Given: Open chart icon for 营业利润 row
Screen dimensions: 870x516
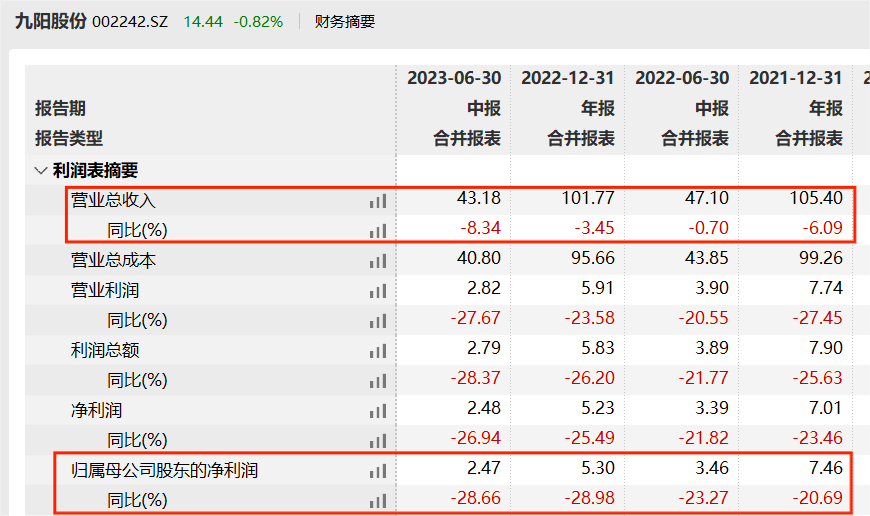Looking at the screenshot, I should click(x=378, y=291).
